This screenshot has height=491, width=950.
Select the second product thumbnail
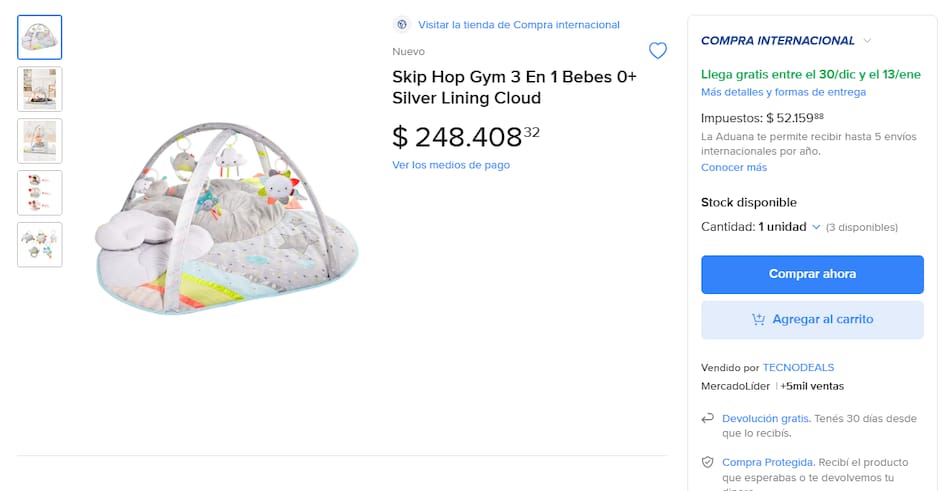click(40, 89)
